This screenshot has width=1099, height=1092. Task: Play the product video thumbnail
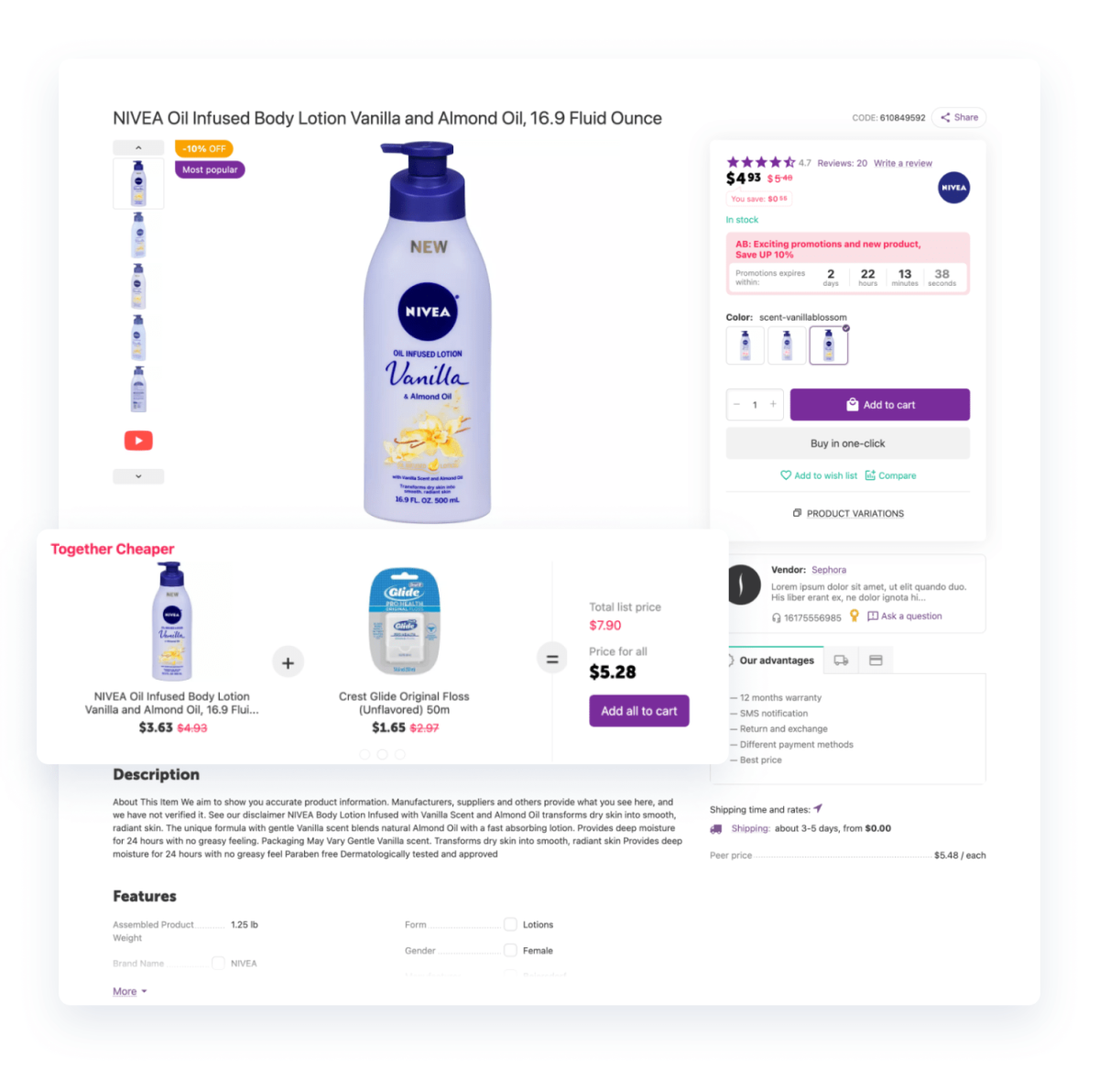point(138,441)
